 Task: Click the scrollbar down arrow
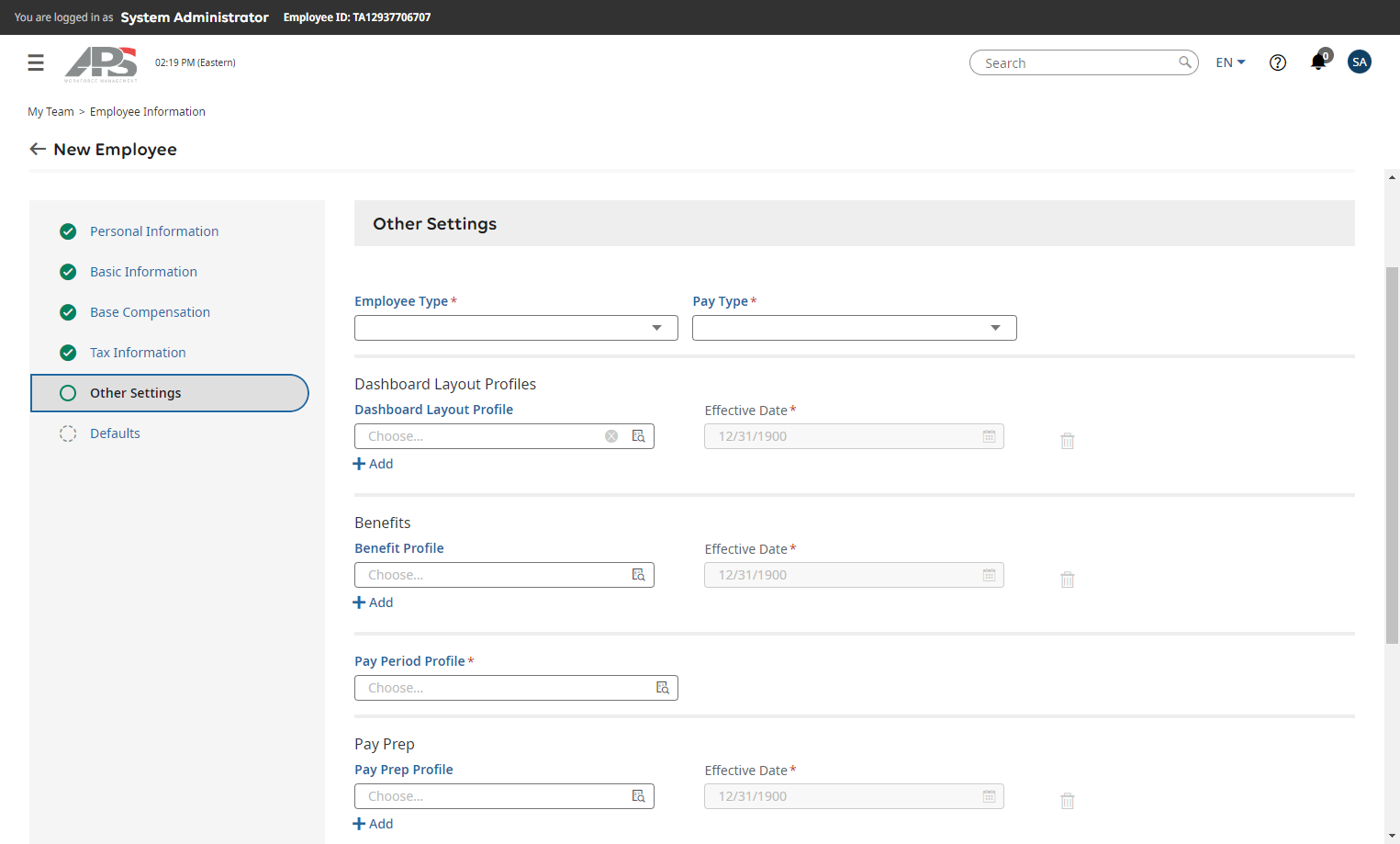tap(1392, 836)
